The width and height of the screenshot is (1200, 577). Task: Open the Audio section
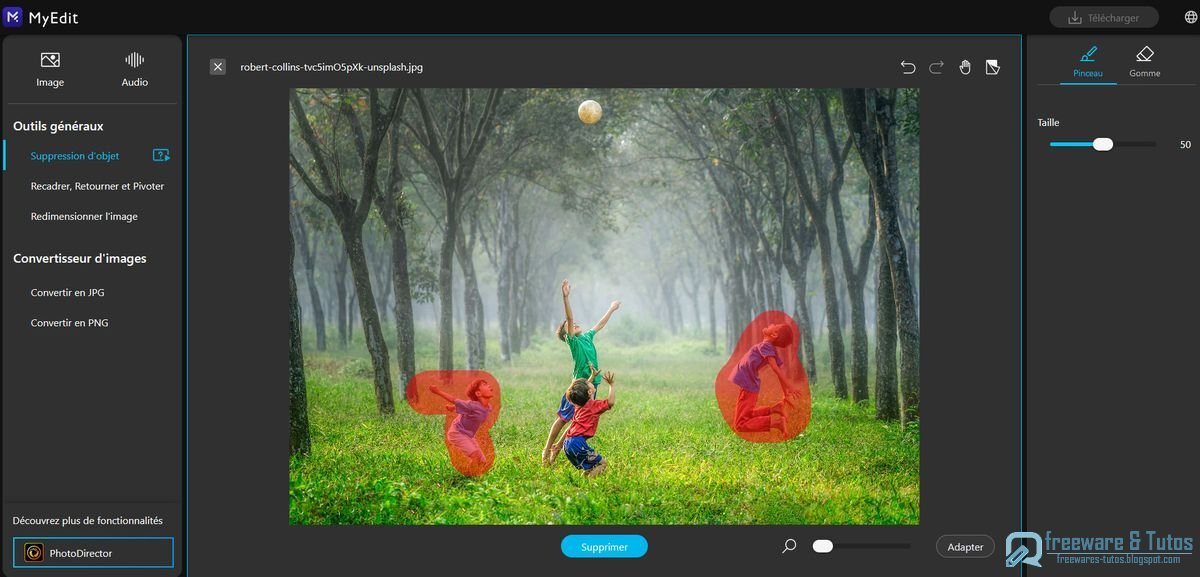(x=135, y=68)
